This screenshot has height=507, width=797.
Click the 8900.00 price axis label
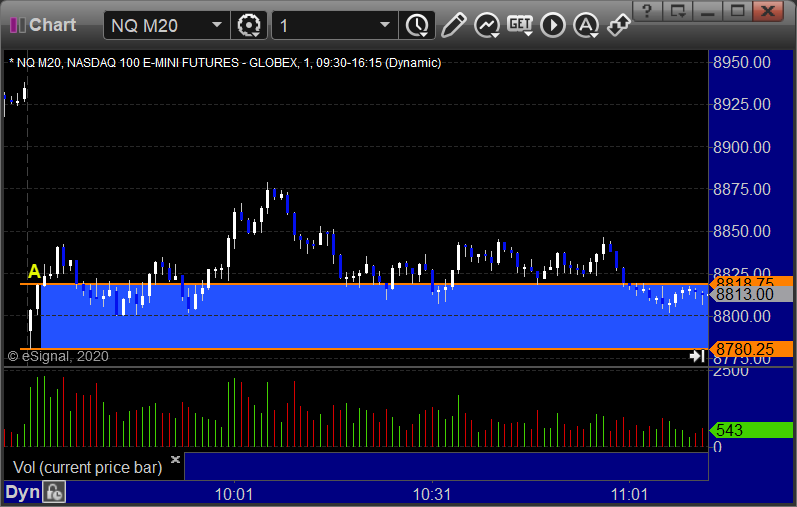tap(742, 147)
